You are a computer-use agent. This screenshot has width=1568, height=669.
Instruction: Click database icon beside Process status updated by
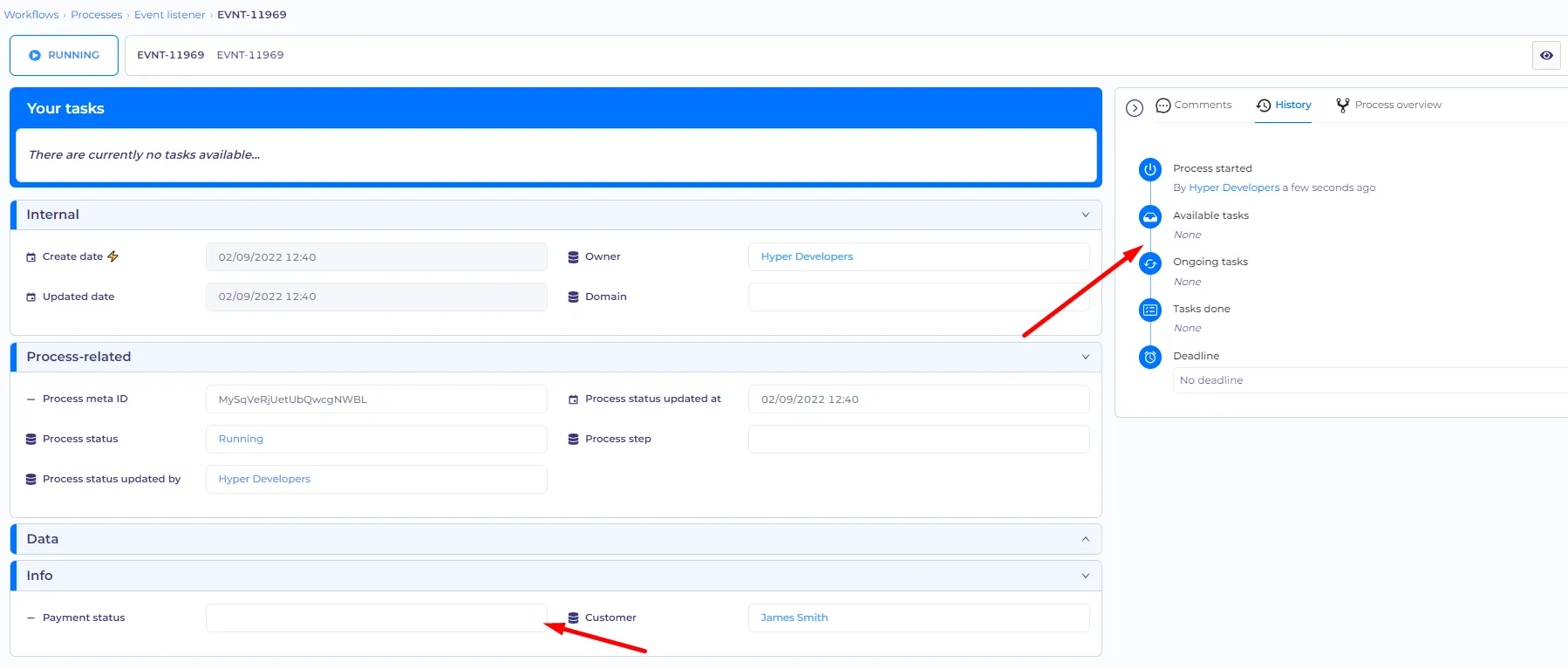(x=31, y=480)
